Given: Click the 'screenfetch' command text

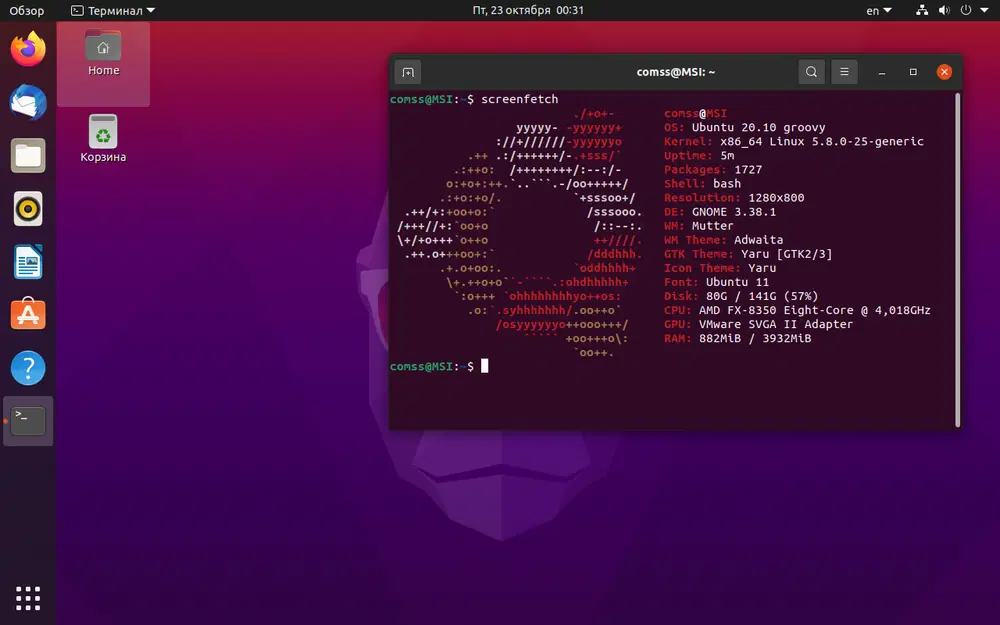Looking at the screenshot, I should (520, 99).
